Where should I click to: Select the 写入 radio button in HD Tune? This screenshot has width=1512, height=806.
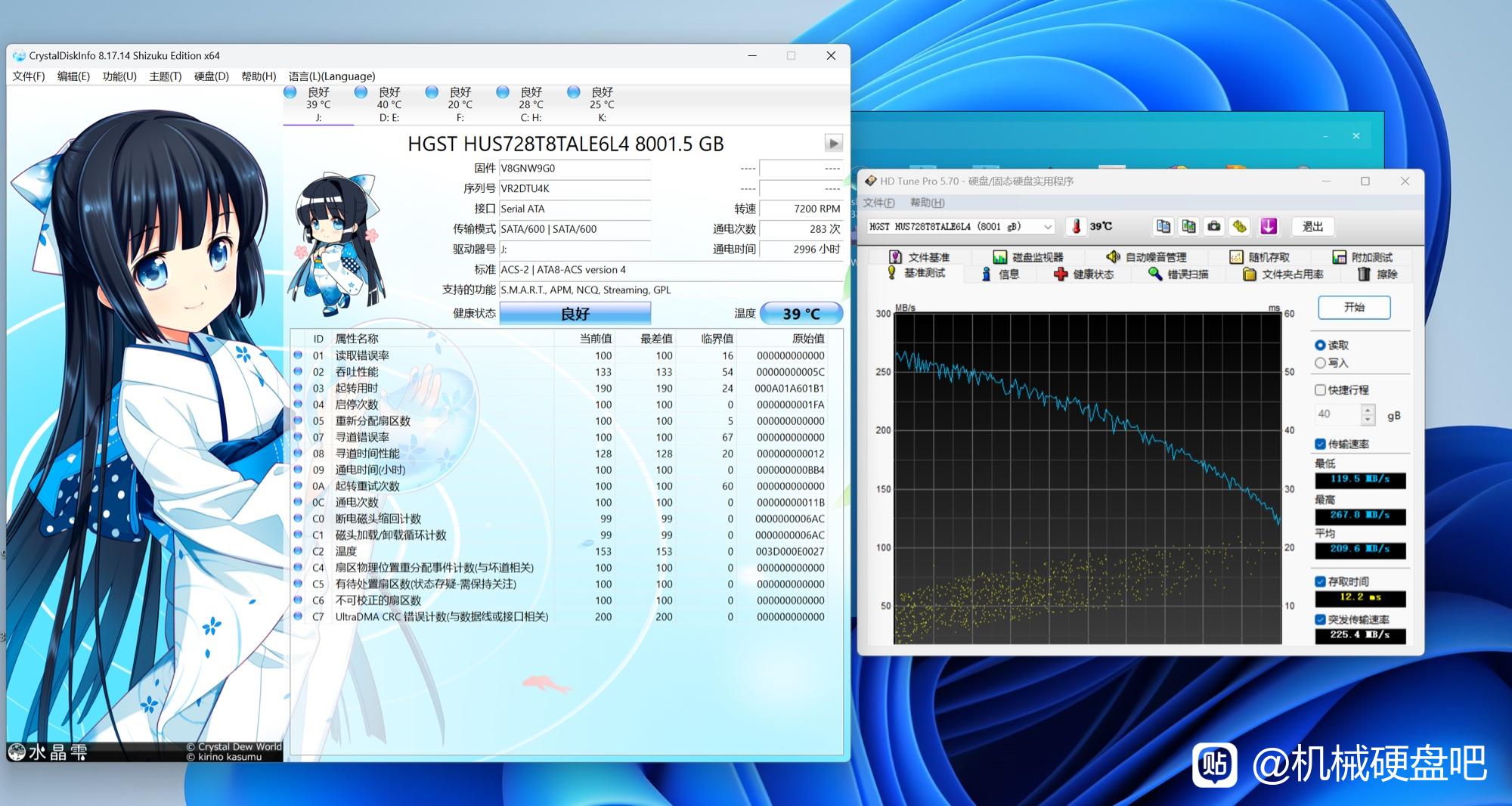tap(1320, 363)
